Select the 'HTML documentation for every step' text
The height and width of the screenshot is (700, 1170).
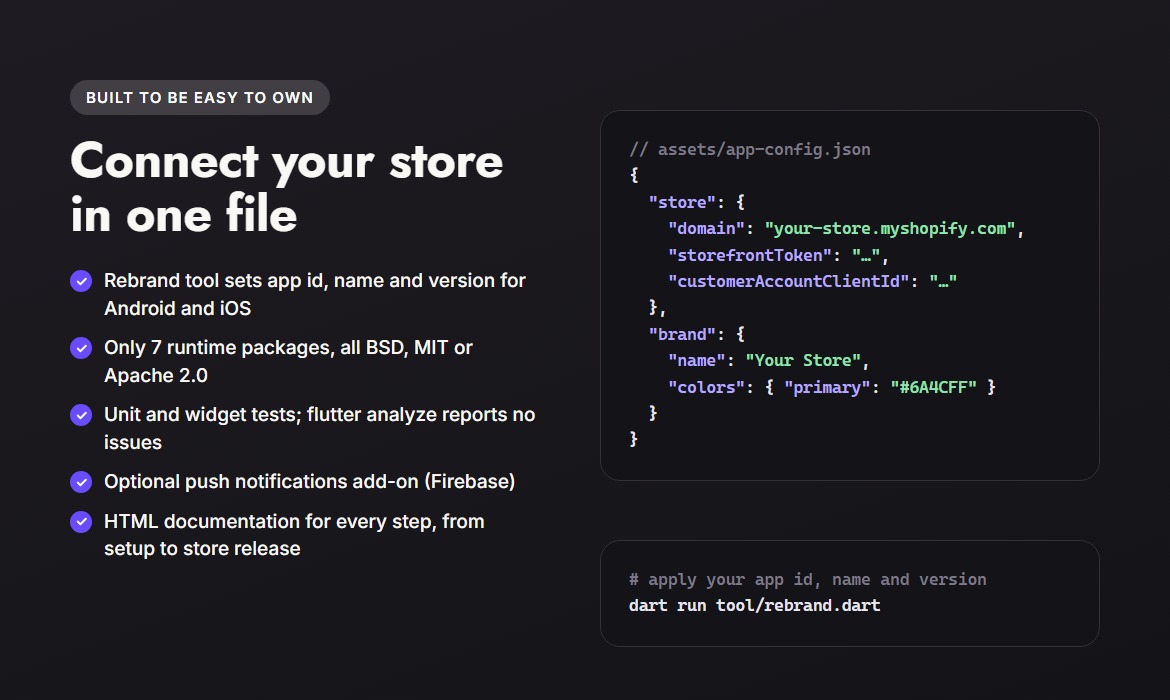click(270, 521)
